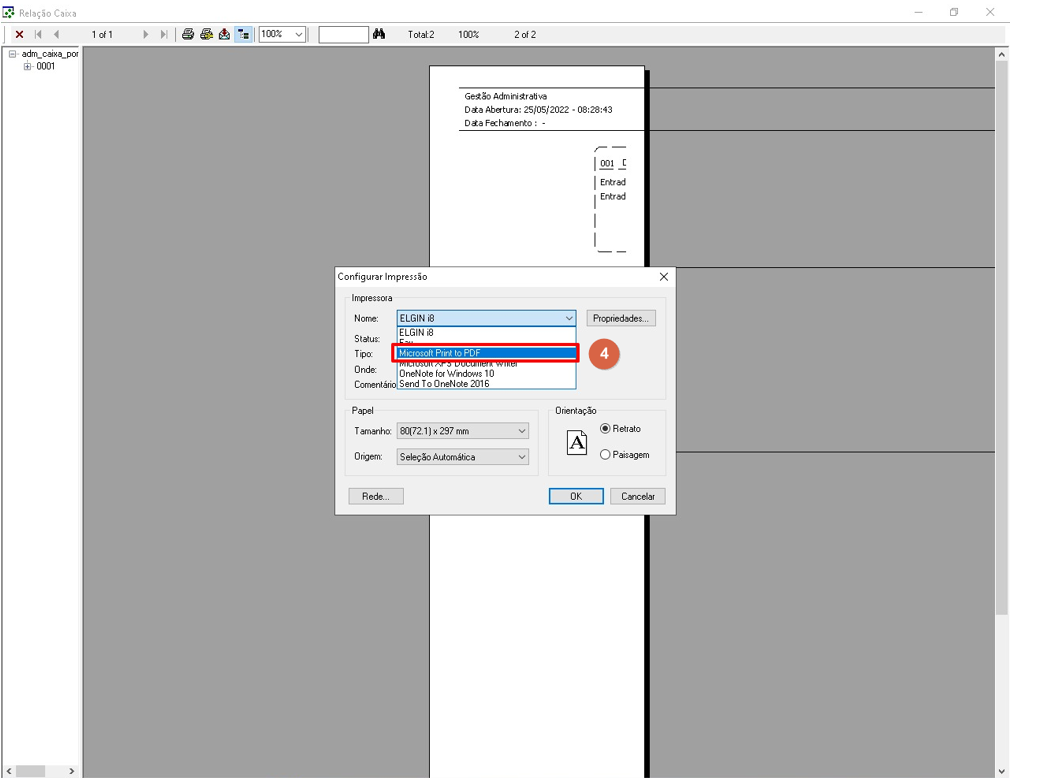Click the Relação Caixa window icon

point(9,13)
